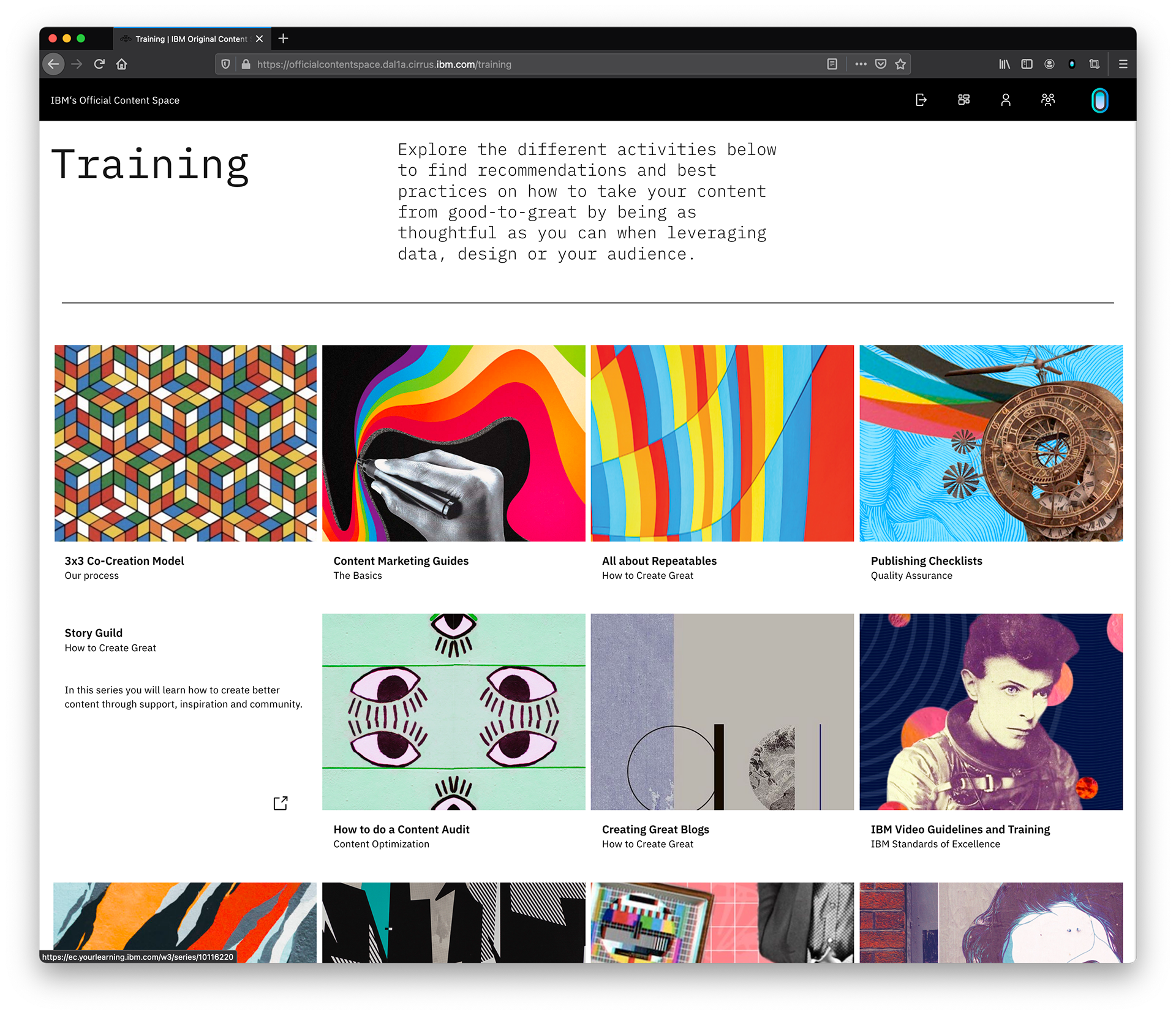Image resolution: width=1176 pixels, height=1015 pixels.
Task: Bookmark this page with the star
Action: 900,64
